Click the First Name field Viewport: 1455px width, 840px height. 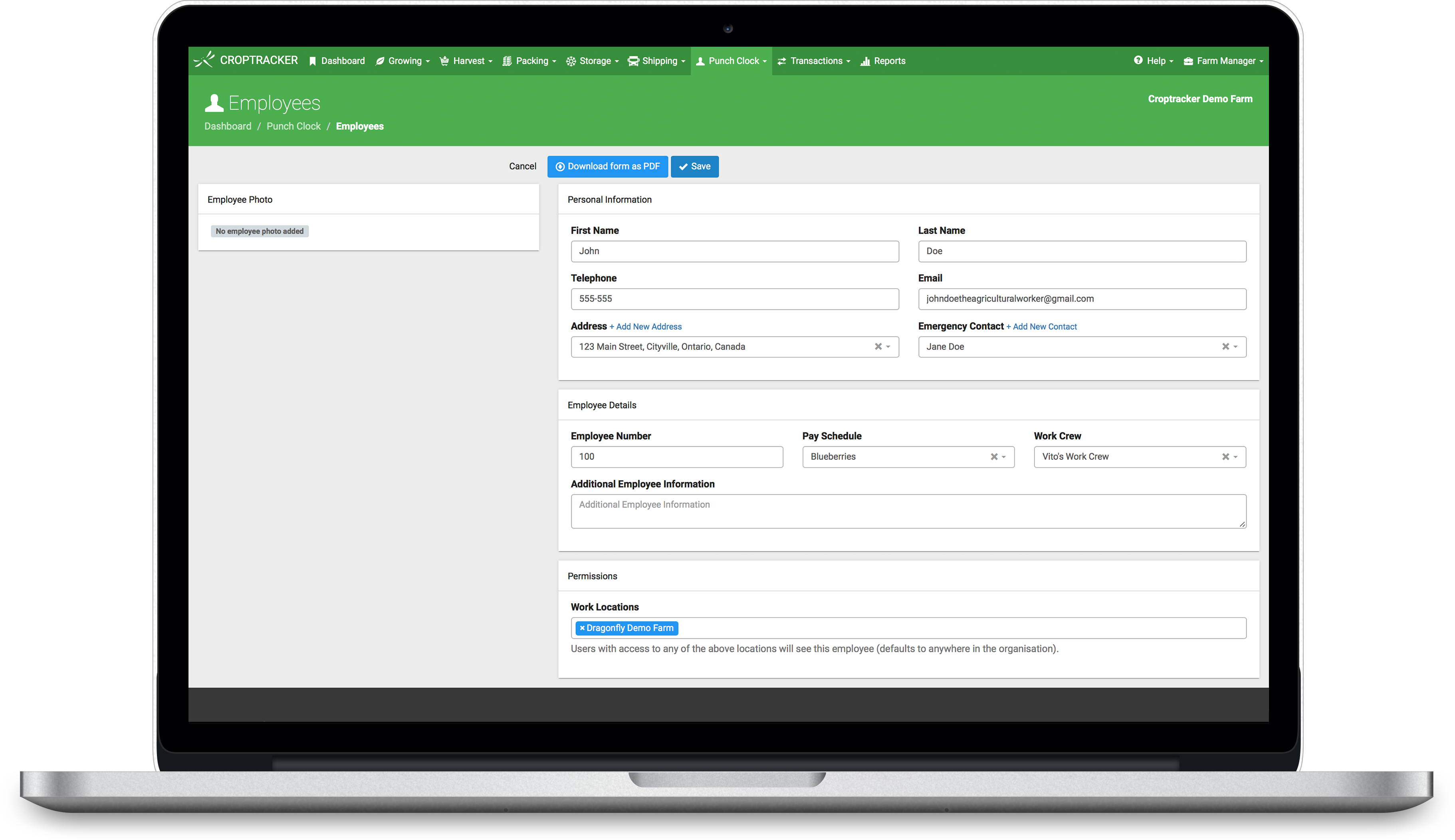coord(734,252)
